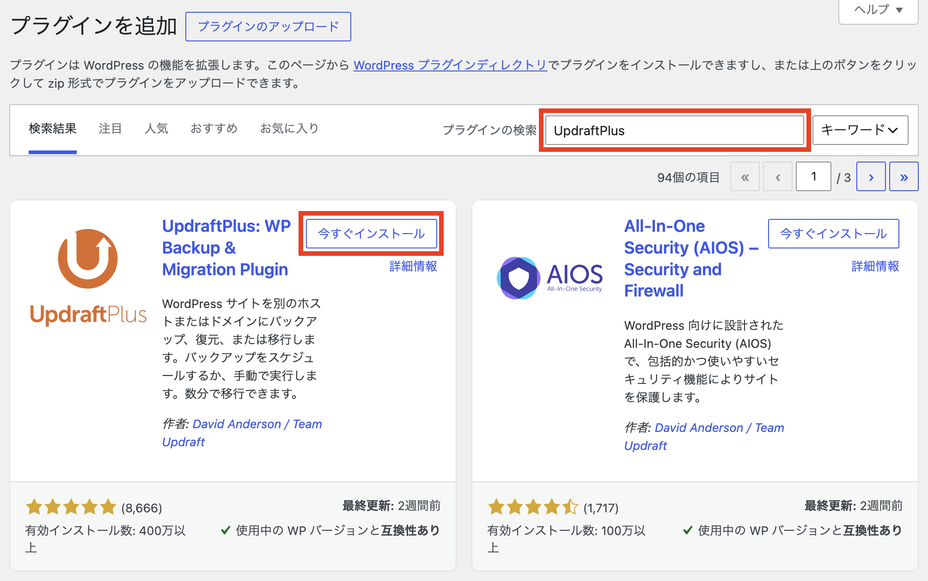Open David Anderson author link under UpdraftPlus
The width and height of the screenshot is (928, 581).
pyautogui.click(x=242, y=433)
